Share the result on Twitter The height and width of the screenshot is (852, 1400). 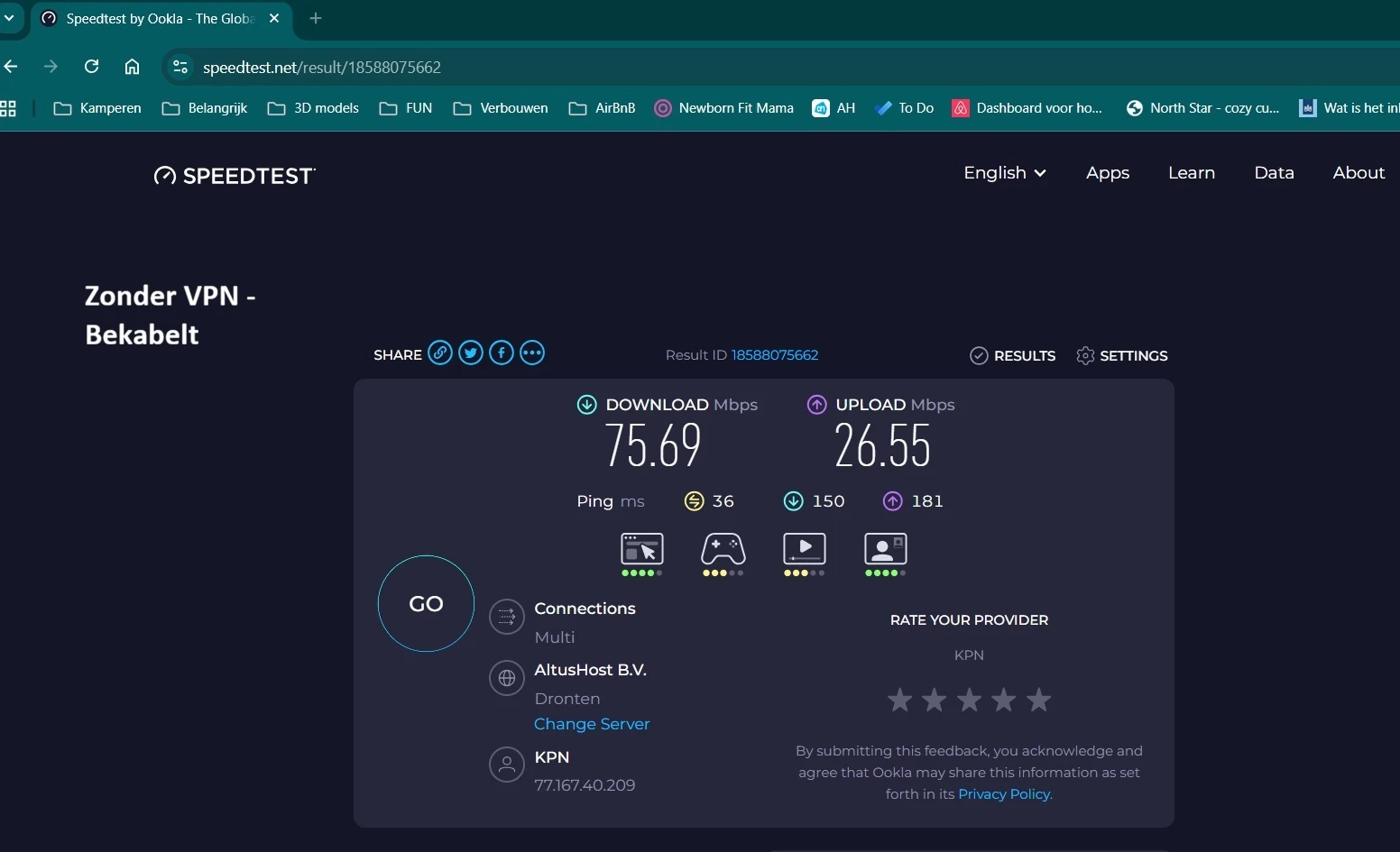click(x=471, y=353)
